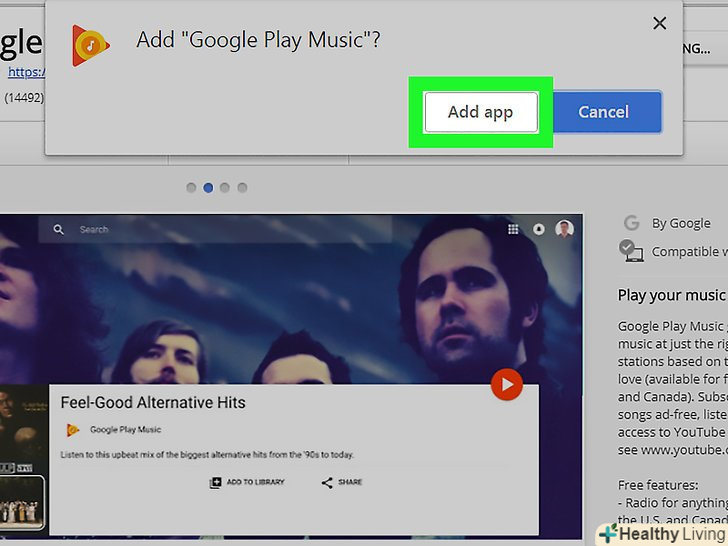
Task: Click the Google G logo
Action: [631, 223]
